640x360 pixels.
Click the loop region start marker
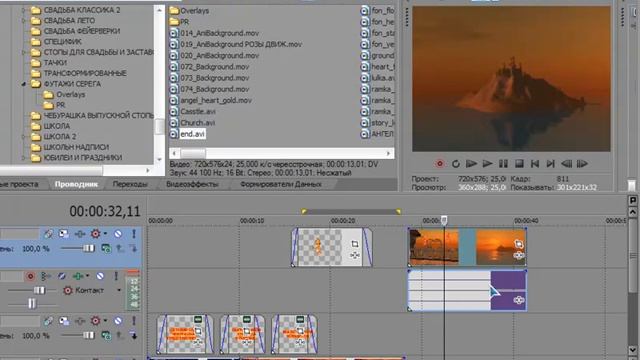[x=304, y=211]
